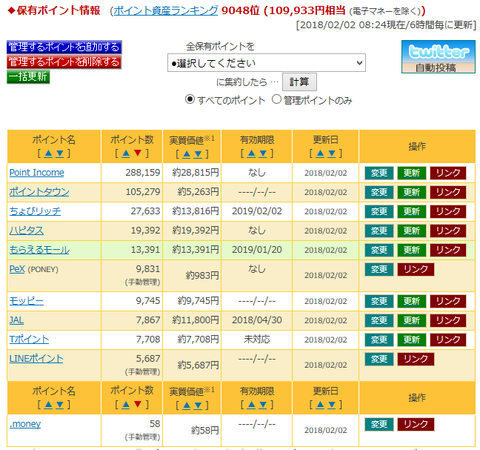The image size is (480, 450).
Task: Click 更新 for ポイントタウン row
Action: point(412,192)
